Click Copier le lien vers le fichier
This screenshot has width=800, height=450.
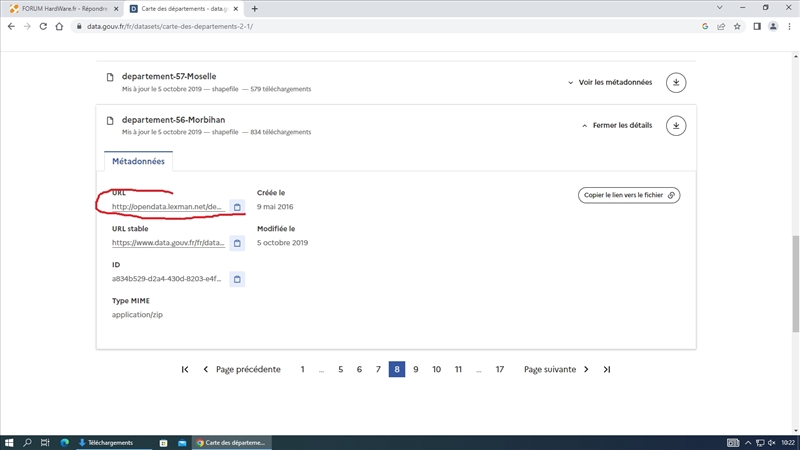pos(628,195)
